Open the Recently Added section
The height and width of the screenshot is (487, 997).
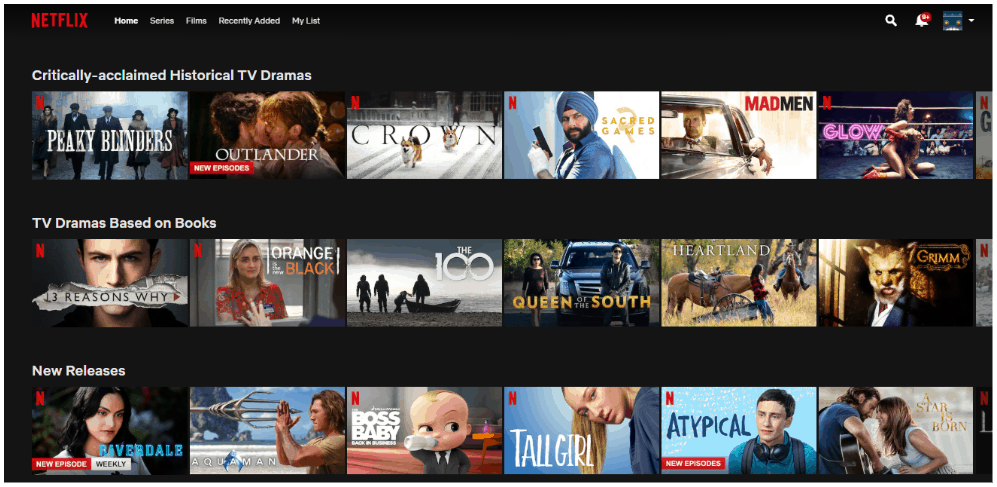coord(249,21)
